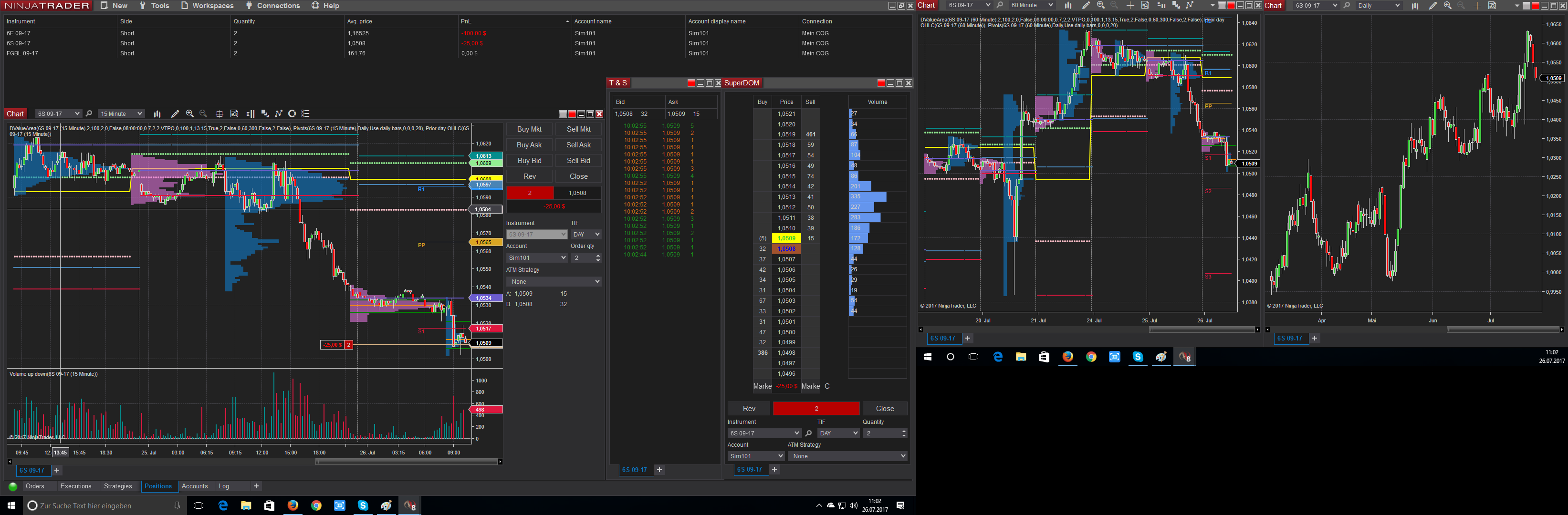The width and height of the screenshot is (1568, 515).
Task: Expand Chart Trader ATM Strategy dropdown
Action: (554, 281)
